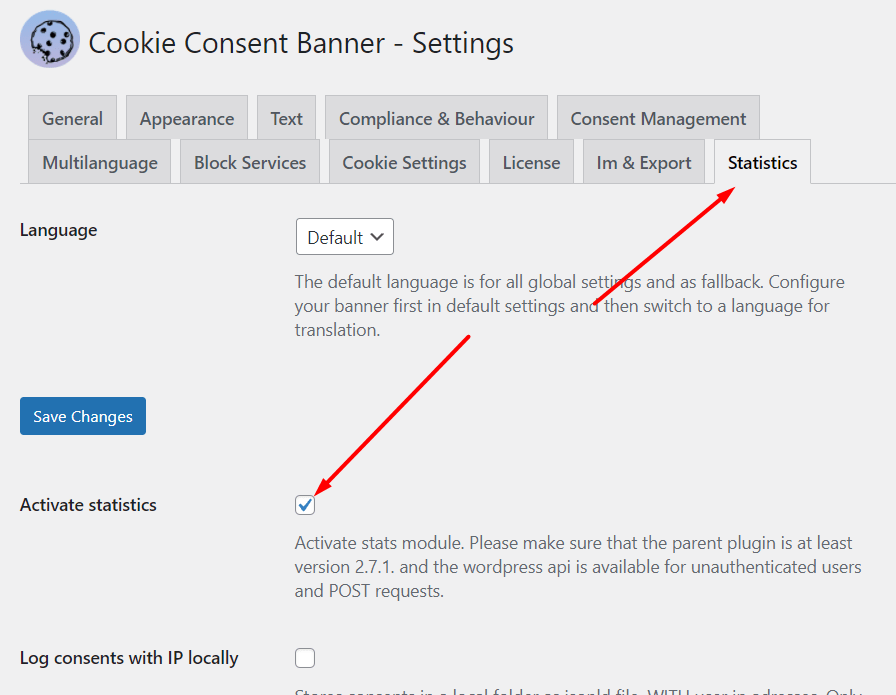
Task: Uncheck the Activate statistics checkbox
Action: point(305,505)
